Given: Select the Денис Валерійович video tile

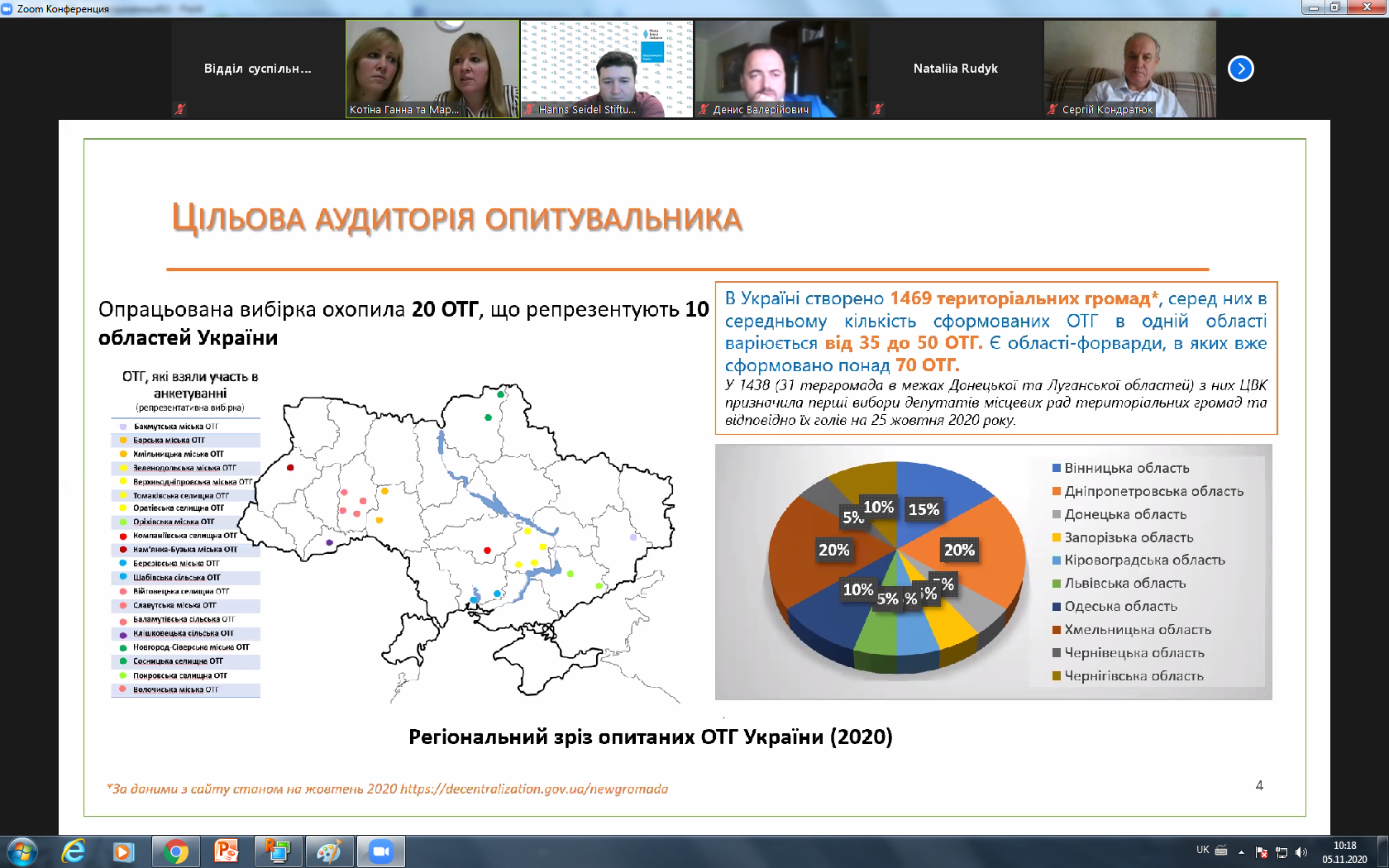Looking at the screenshot, I should (780, 69).
